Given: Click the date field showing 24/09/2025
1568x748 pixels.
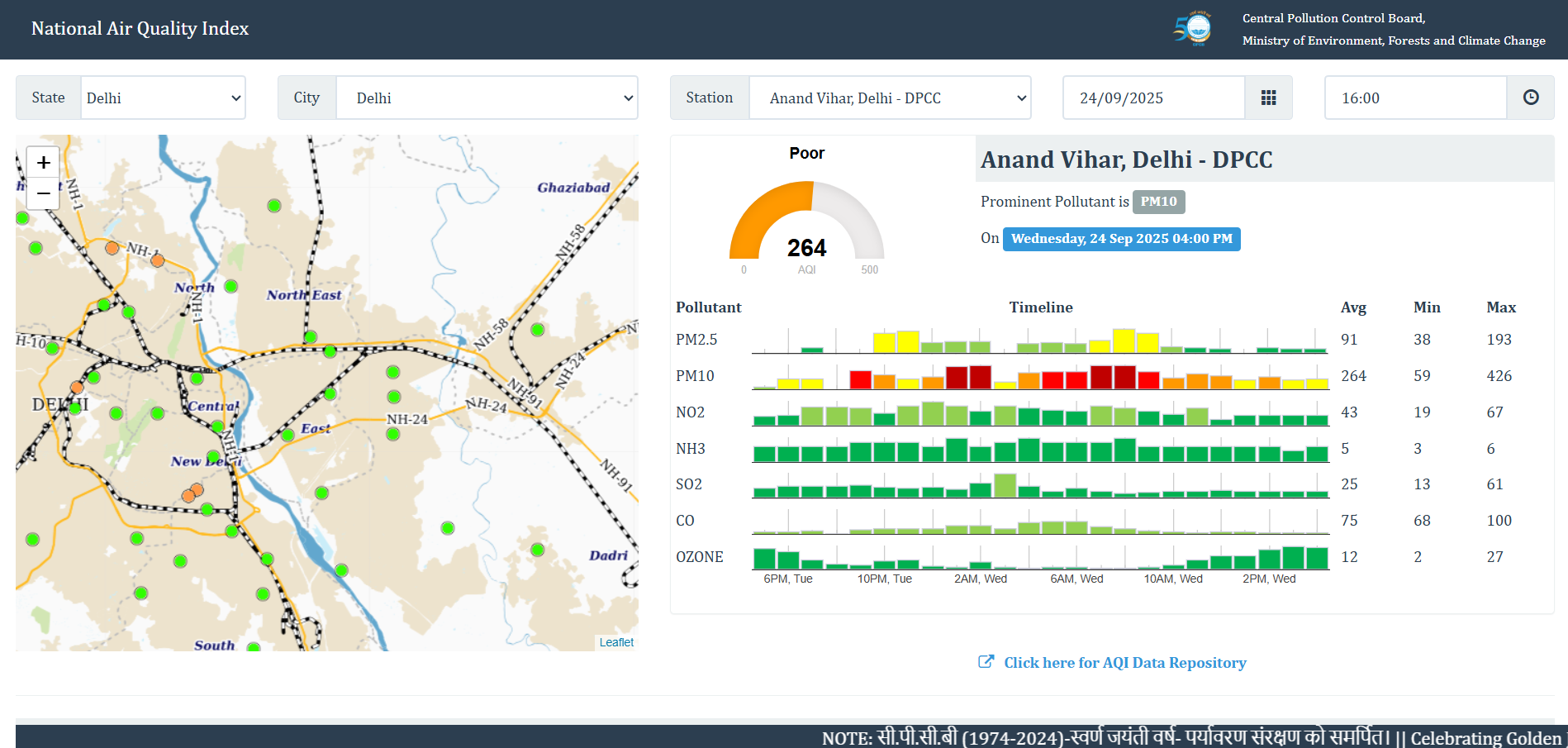Looking at the screenshot, I should 1153,98.
